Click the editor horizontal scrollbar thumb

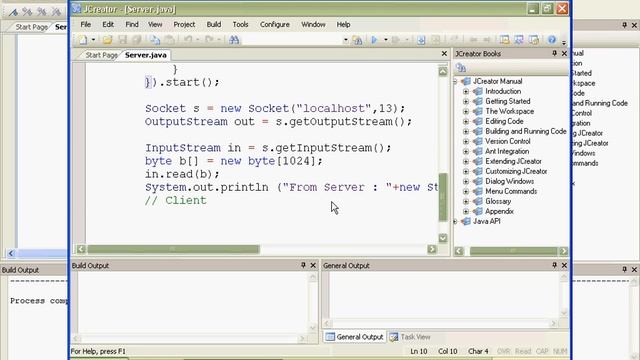point(173,249)
